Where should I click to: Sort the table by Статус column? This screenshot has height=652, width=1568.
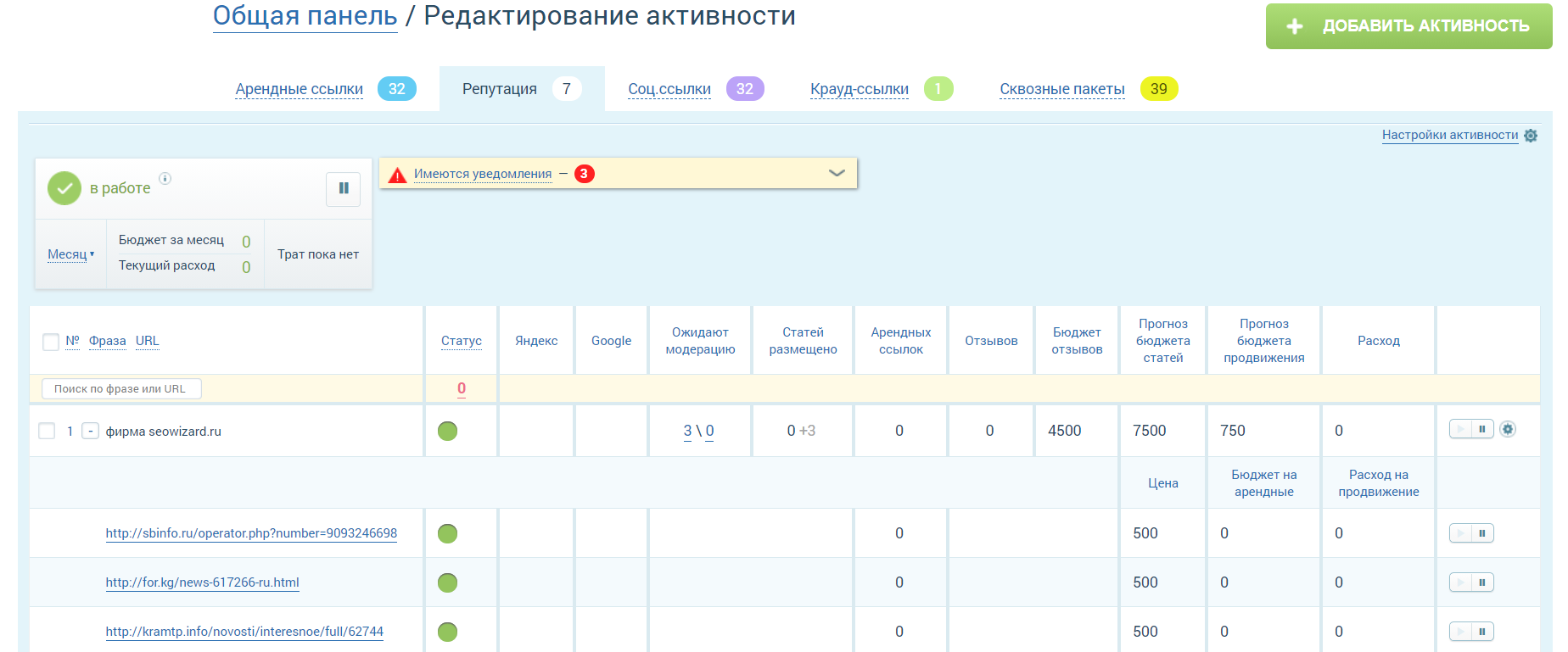(462, 341)
